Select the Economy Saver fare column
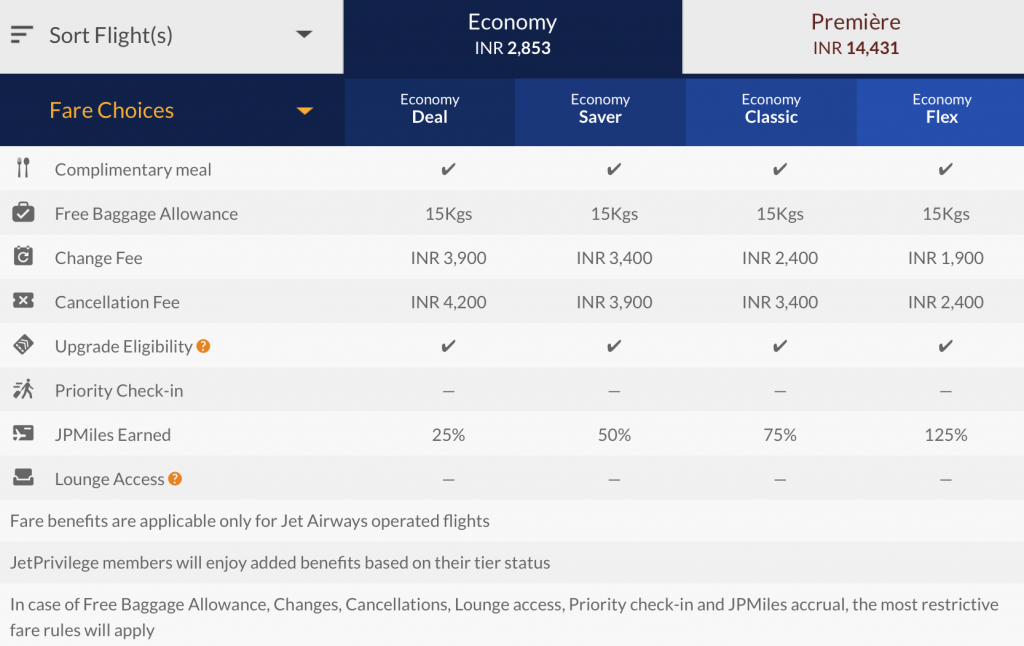Screen dimensions: 1024x646 point(600,109)
